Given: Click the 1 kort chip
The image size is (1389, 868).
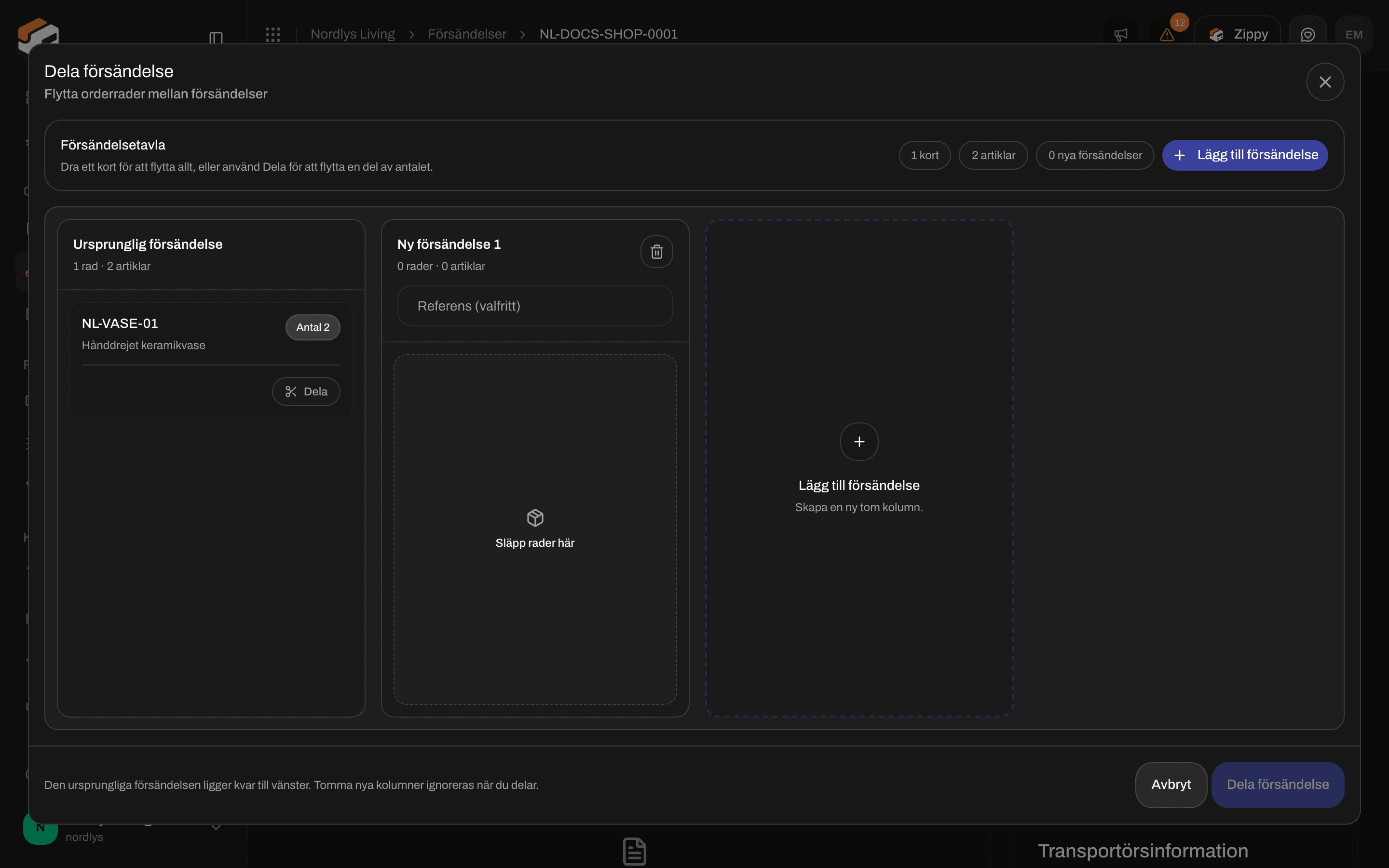Looking at the screenshot, I should pyautogui.click(x=925, y=155).
